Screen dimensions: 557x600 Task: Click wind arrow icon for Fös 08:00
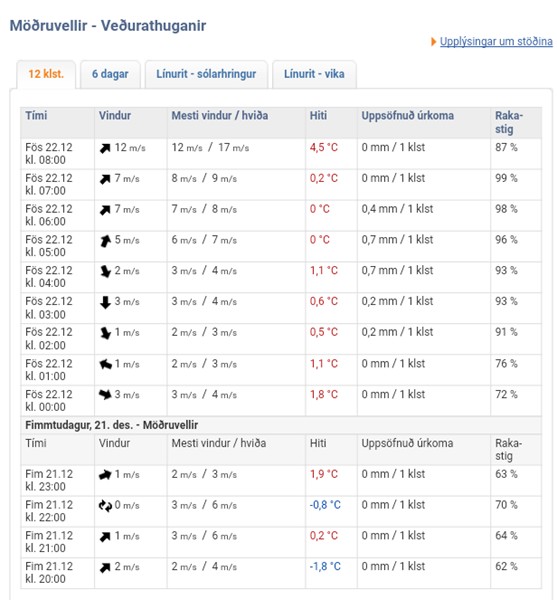point(105,148)
